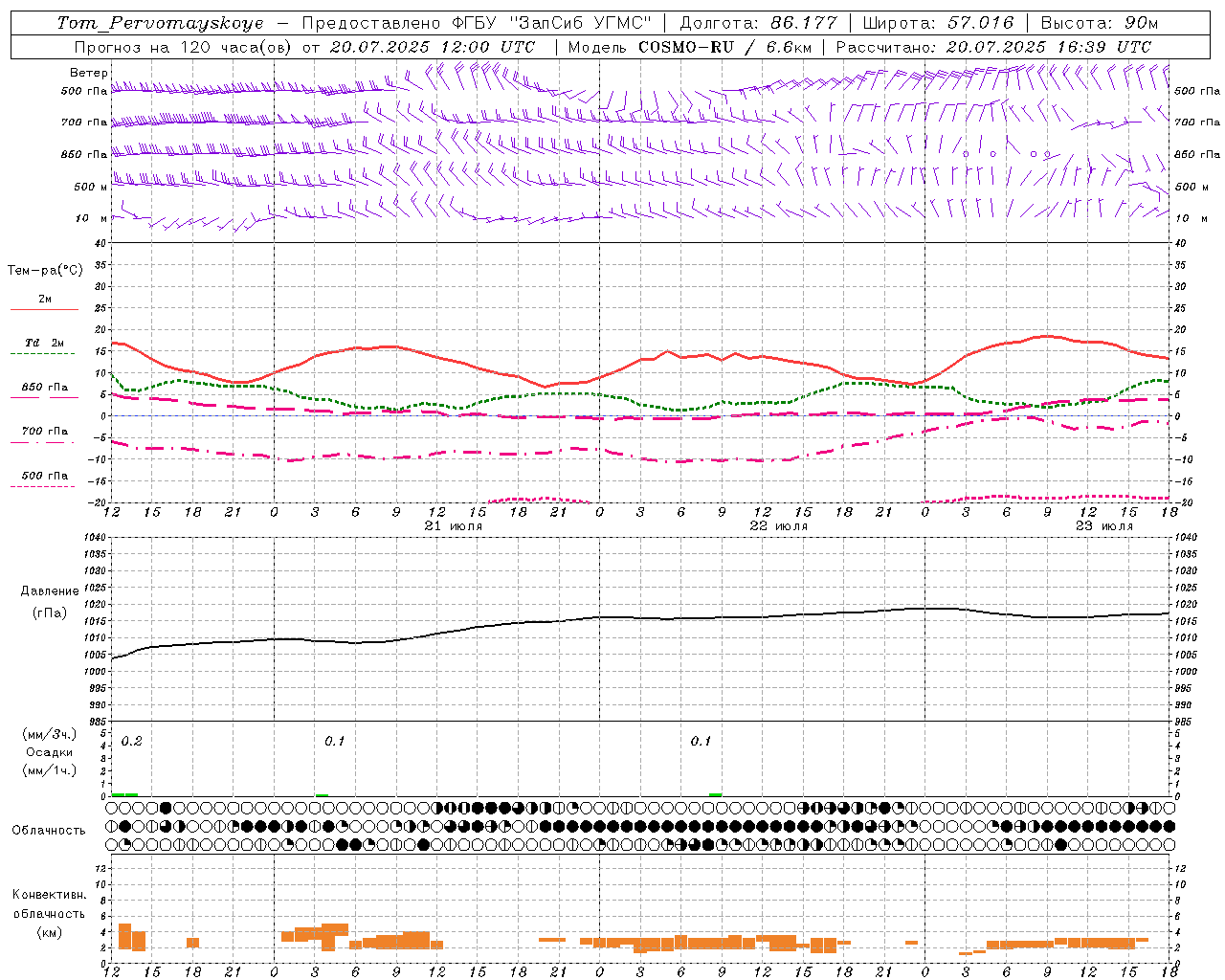This screenshot has height=980, width=1225.
Task: Click the 23 июля date label
Action: tap(1104, 526)
